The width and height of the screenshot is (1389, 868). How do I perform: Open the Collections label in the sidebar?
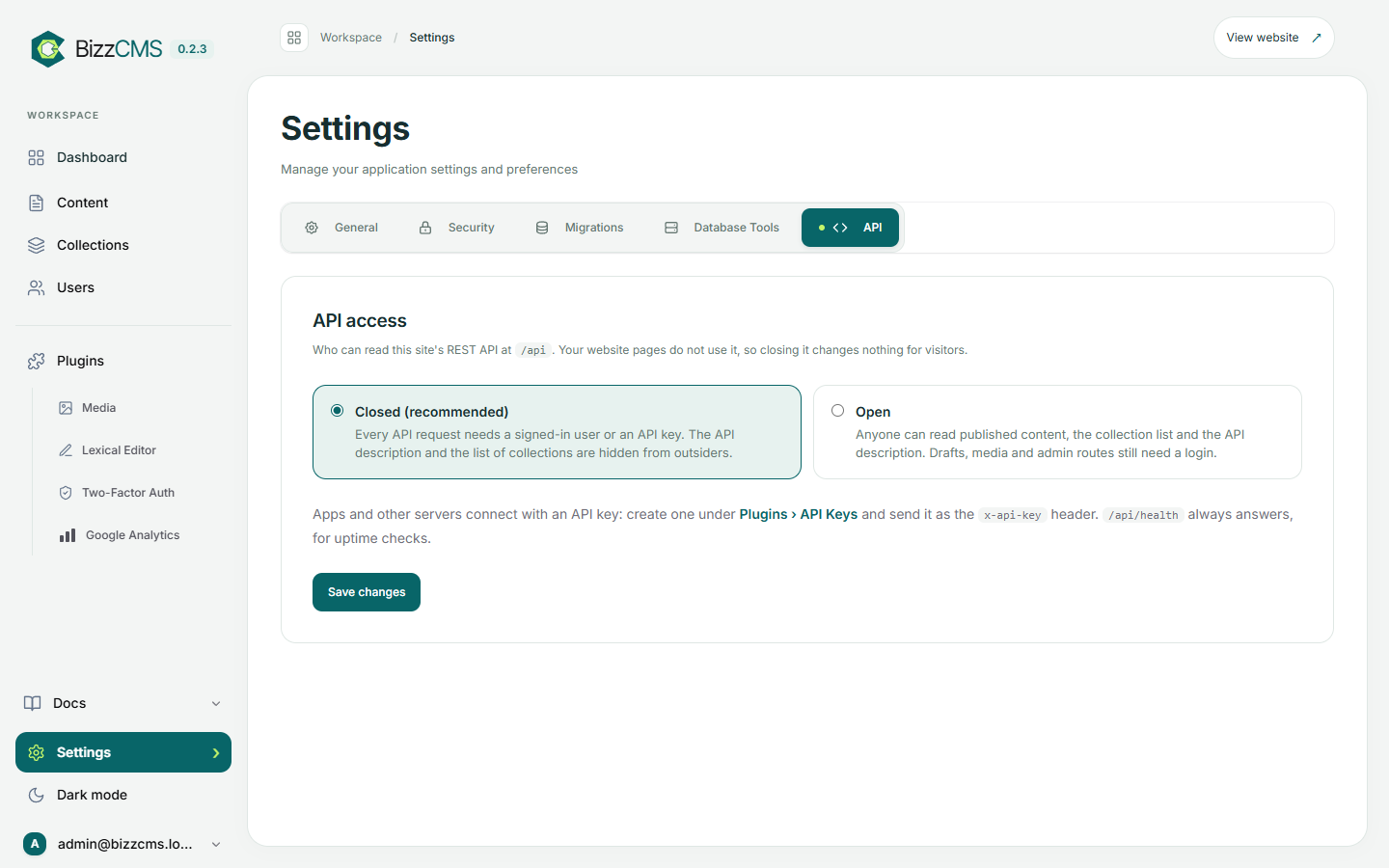click(x=93, y=245)
